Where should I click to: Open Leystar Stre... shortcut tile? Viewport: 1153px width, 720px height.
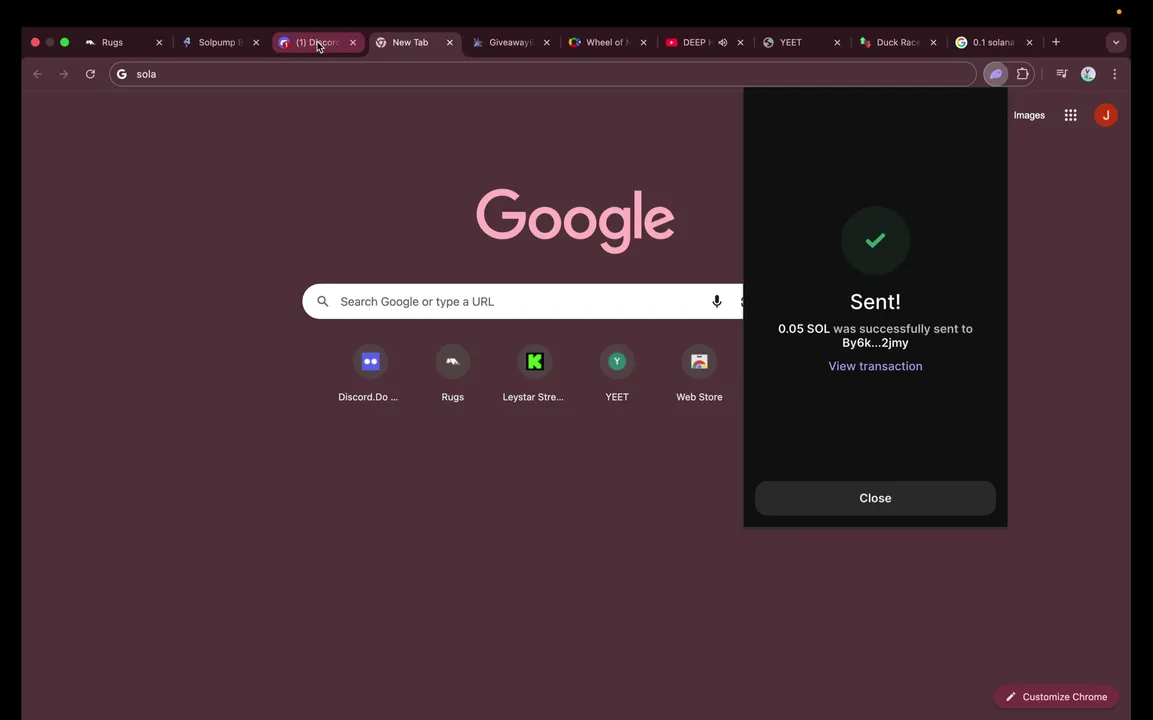[x=534, y=374]
